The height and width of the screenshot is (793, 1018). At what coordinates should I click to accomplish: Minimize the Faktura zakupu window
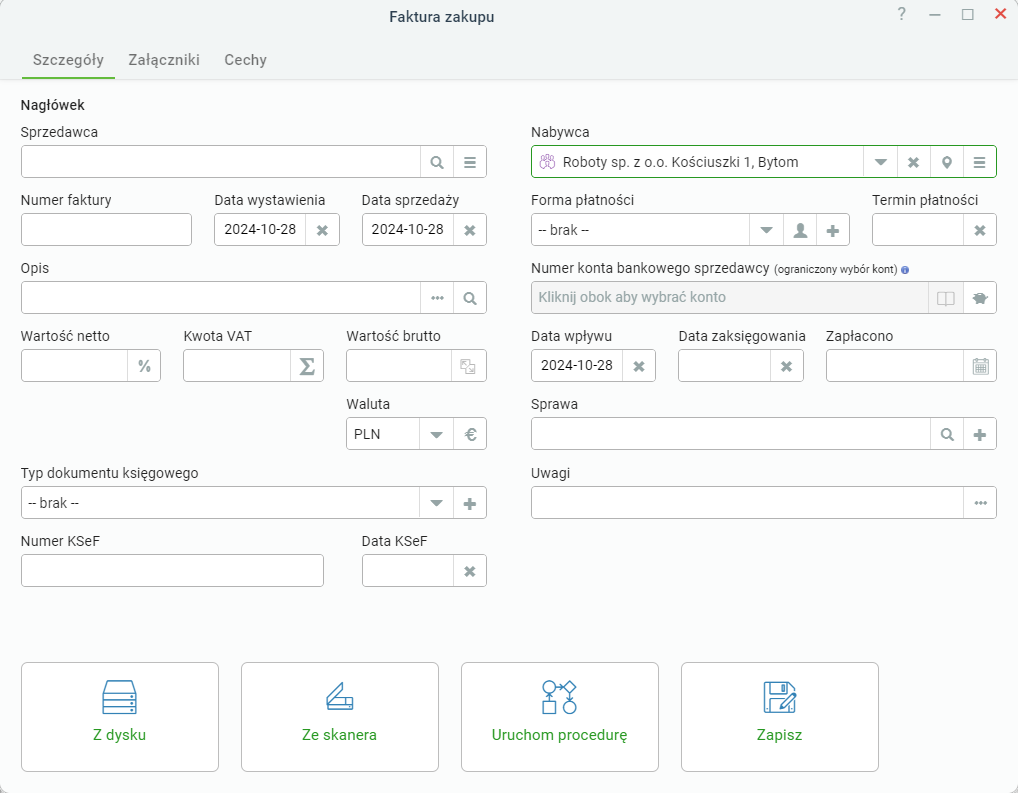pyautogui.click(x=935, y=14)
